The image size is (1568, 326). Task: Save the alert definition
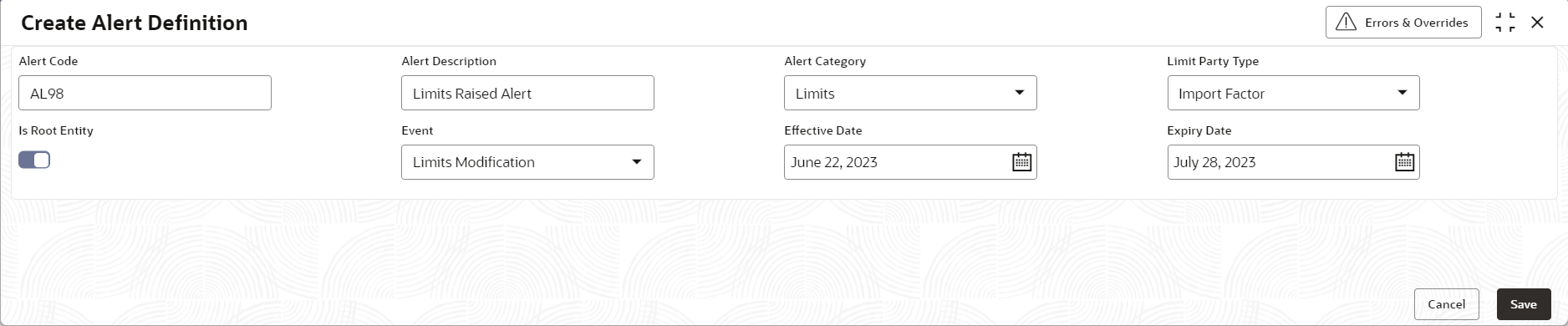[1523, 304]
